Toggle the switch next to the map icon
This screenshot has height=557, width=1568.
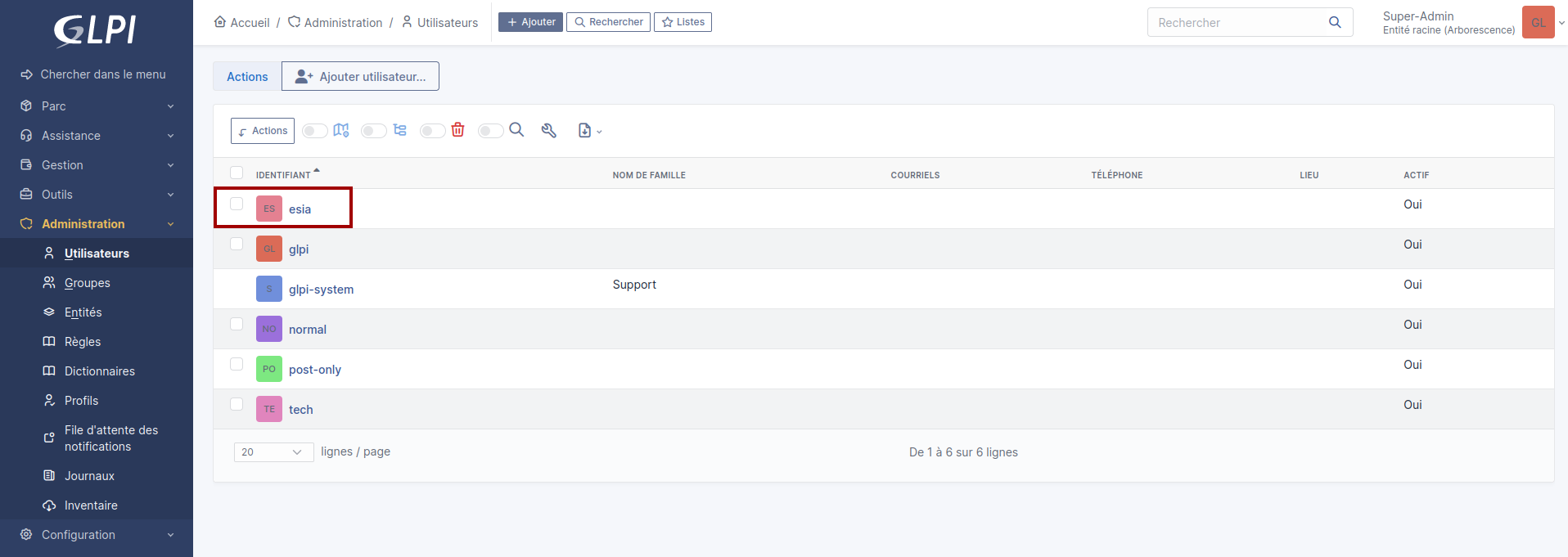[315, 131]
